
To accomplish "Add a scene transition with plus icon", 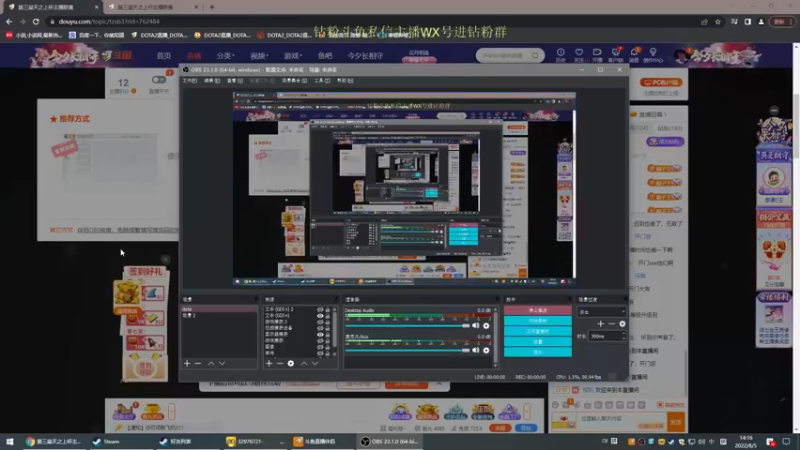I will coord(601,323).
